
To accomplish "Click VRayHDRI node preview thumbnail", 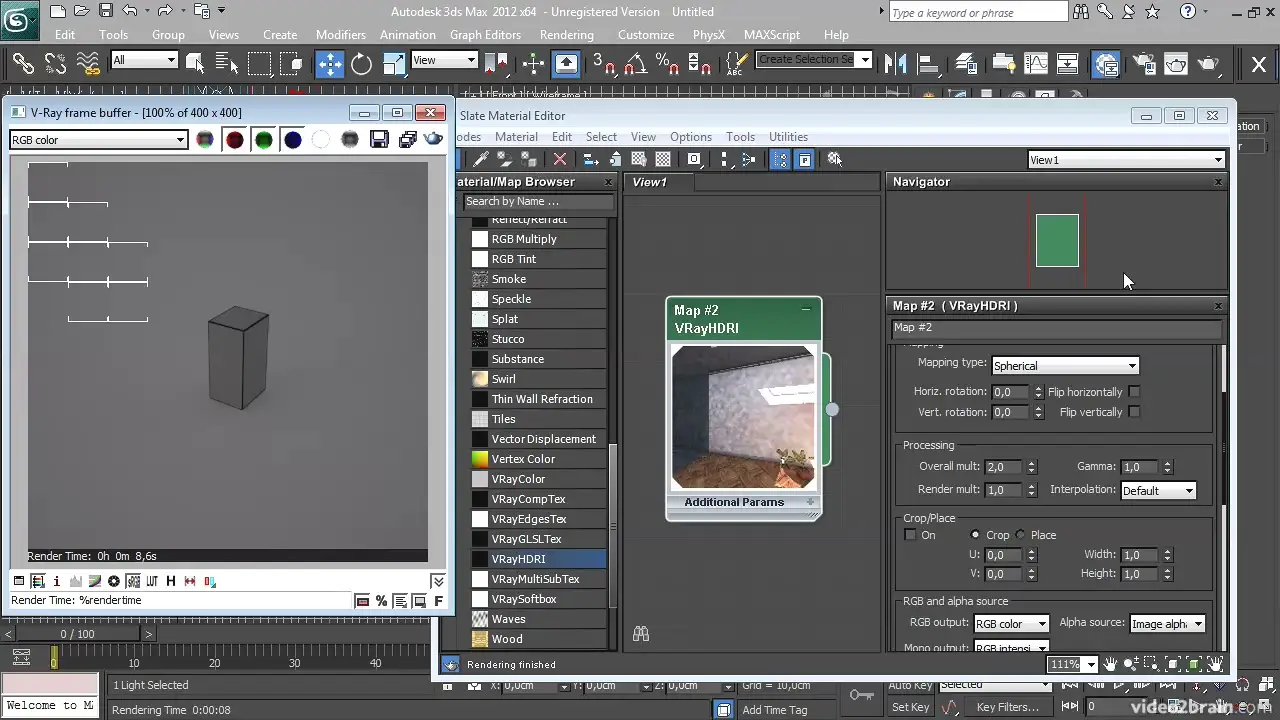I will click(x=743, y=417).
